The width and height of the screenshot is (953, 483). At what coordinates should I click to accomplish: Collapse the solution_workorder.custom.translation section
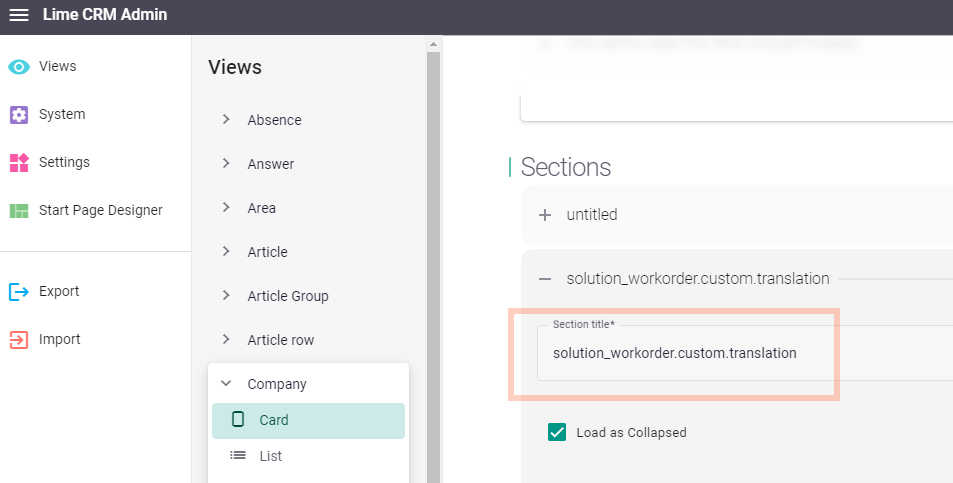pyautogui.click(x=545, y=279)
